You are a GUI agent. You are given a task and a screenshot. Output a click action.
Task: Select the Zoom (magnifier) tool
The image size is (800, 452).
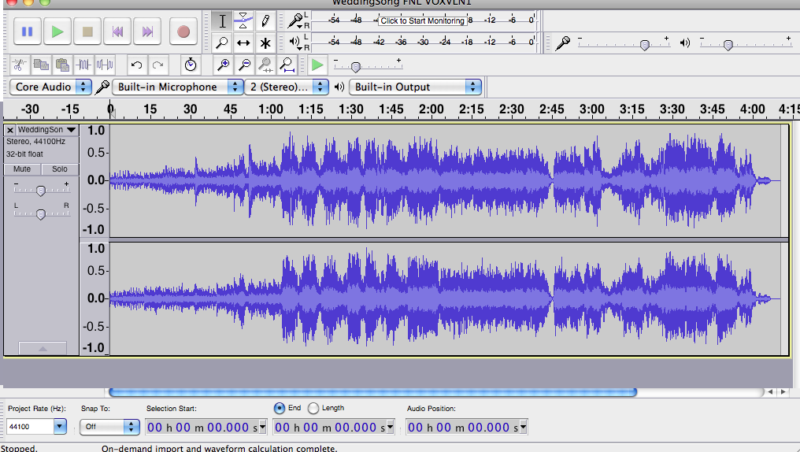click(222, 43)
